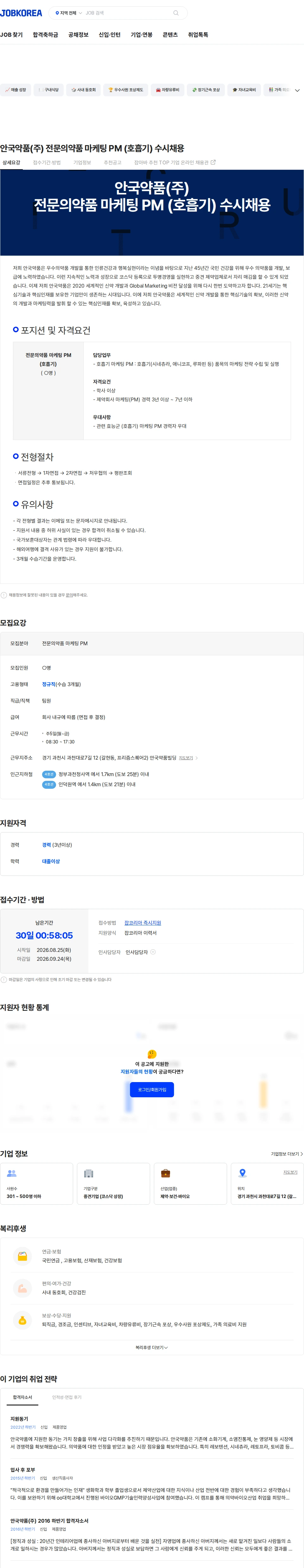Click the 대졸이상 education text
The width and height of the screenshot is (304, 1568).
click(x=51, y=861)
